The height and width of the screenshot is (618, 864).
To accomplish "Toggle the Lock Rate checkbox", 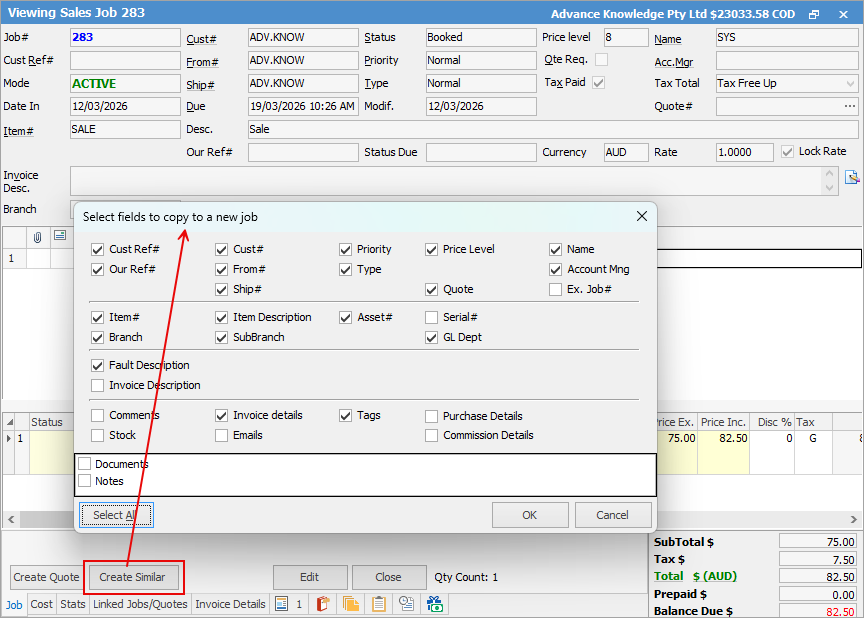I will (787, 151).
